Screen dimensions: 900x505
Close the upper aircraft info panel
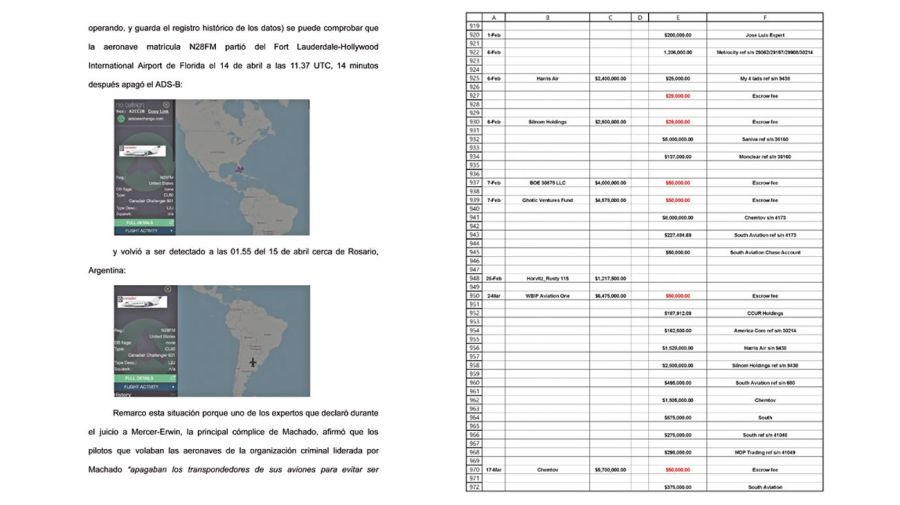click(x=167, y=103)
